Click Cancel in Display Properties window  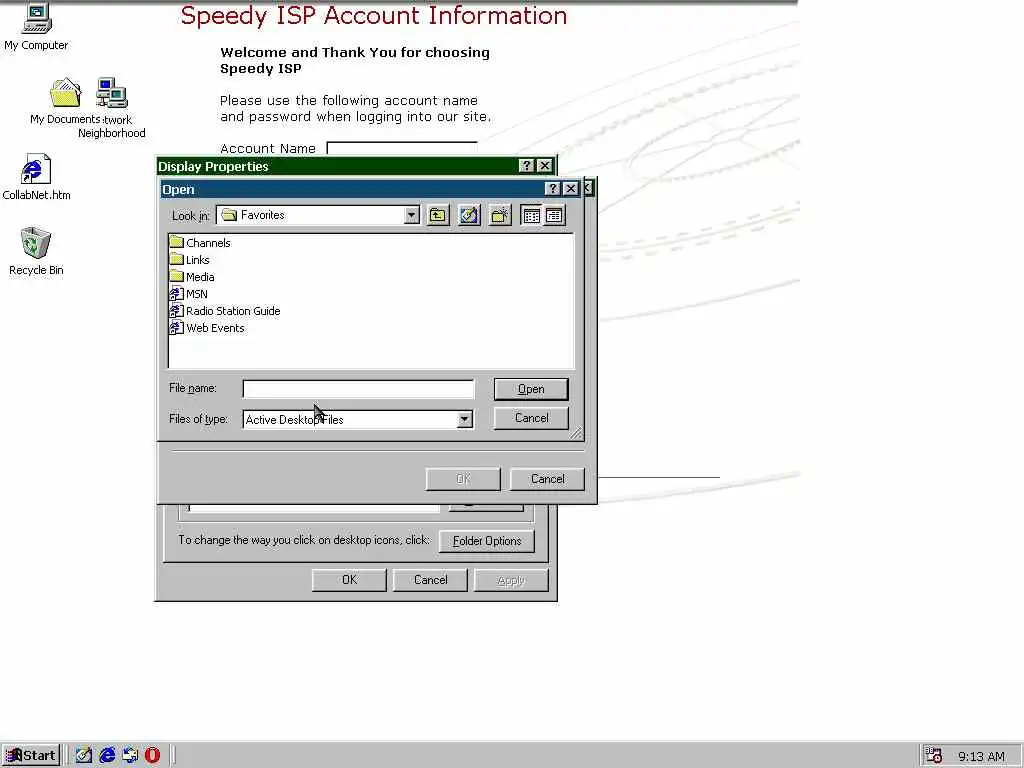point(430,580)
